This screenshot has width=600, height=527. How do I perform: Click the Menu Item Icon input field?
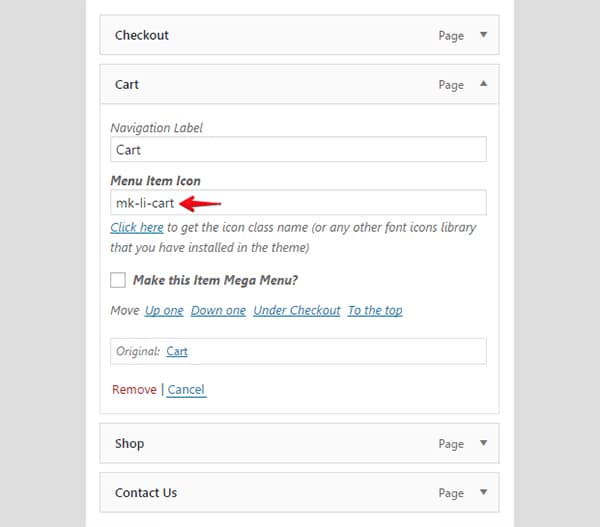coord(298,202)
